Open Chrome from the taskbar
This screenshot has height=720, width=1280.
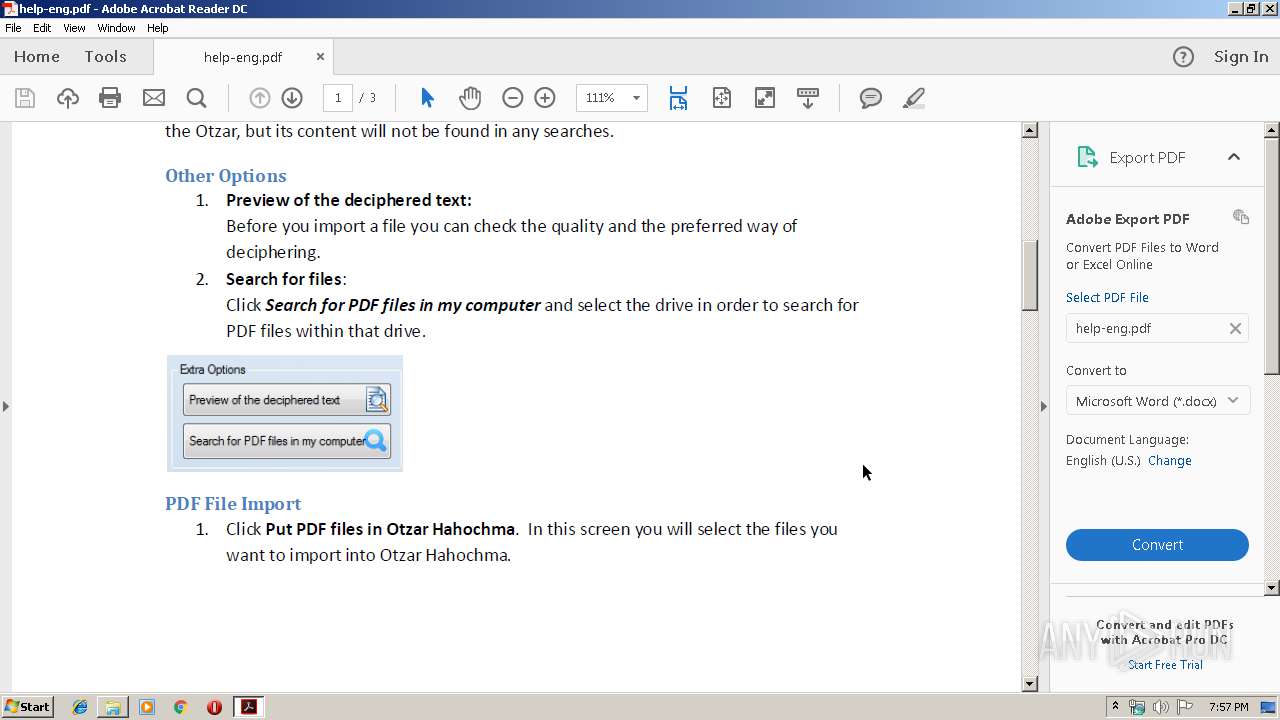pyautogui.click(x=180, y=707)
